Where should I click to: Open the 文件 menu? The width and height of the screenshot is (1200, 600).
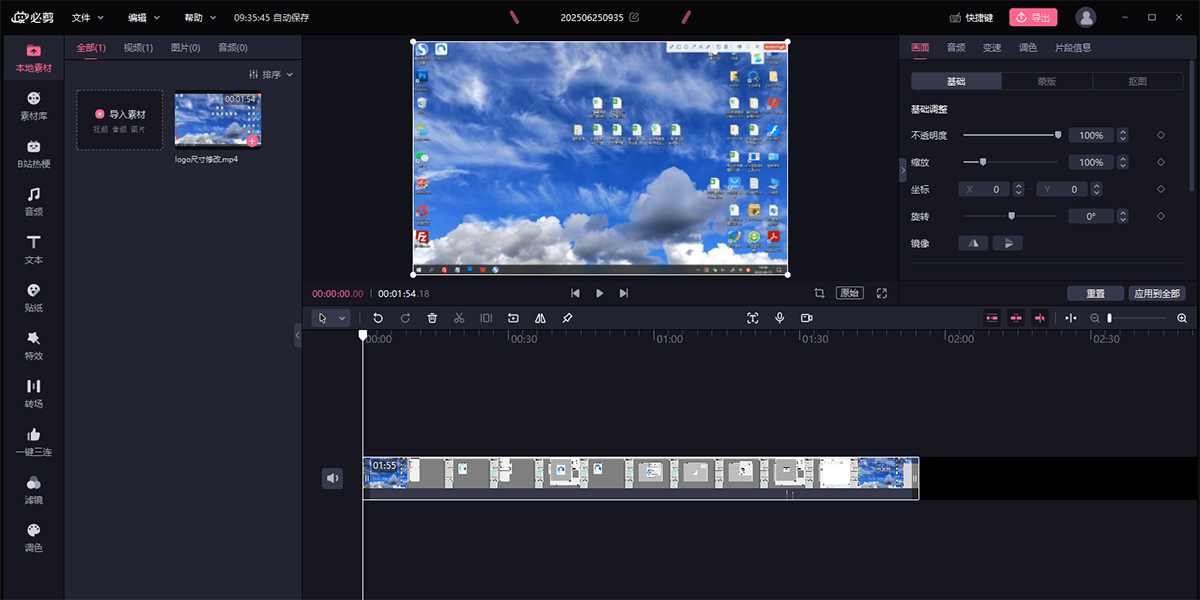[x=88, y=18]
